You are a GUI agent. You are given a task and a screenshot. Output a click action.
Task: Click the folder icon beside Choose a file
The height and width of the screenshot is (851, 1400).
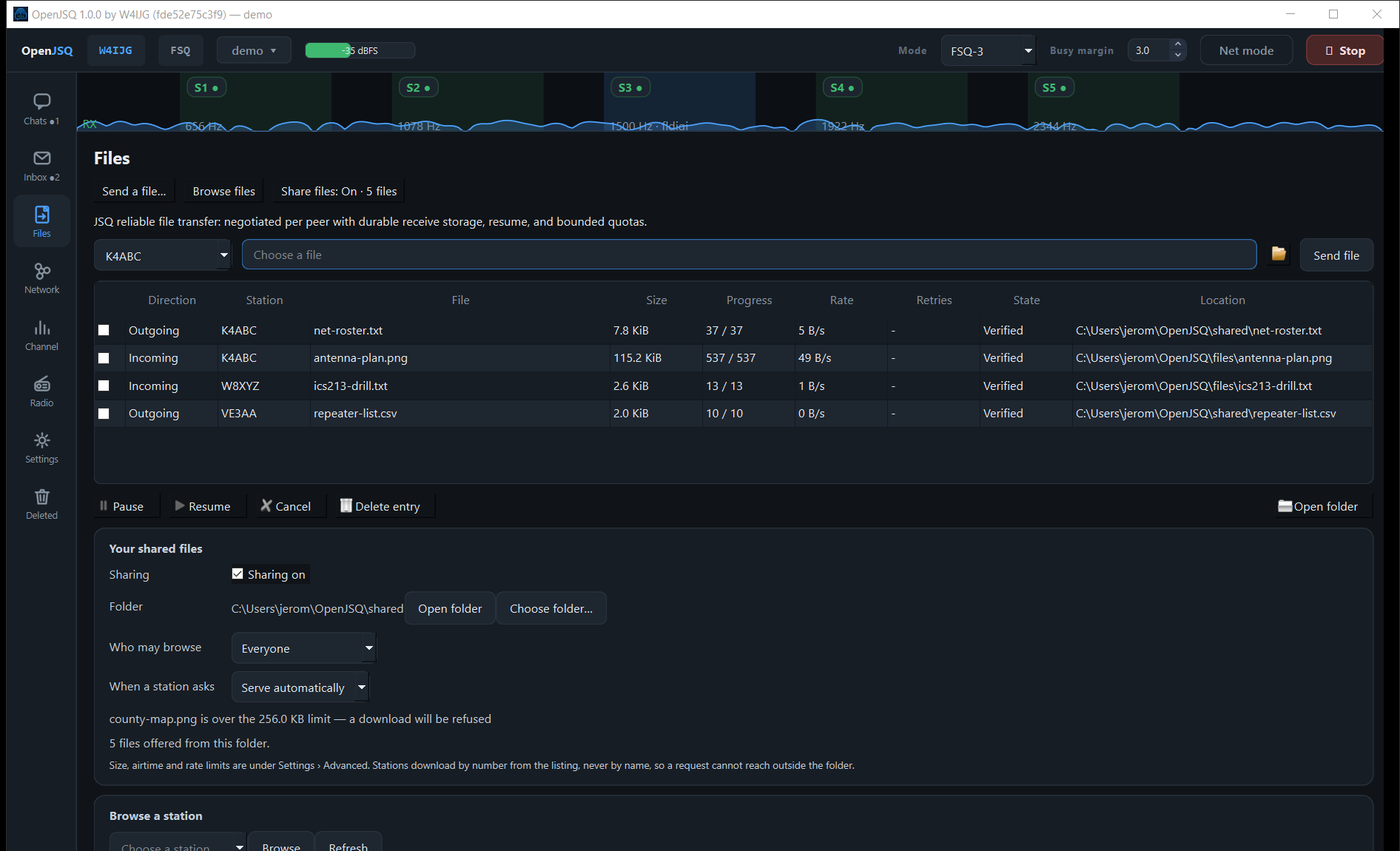[1278, 254]
